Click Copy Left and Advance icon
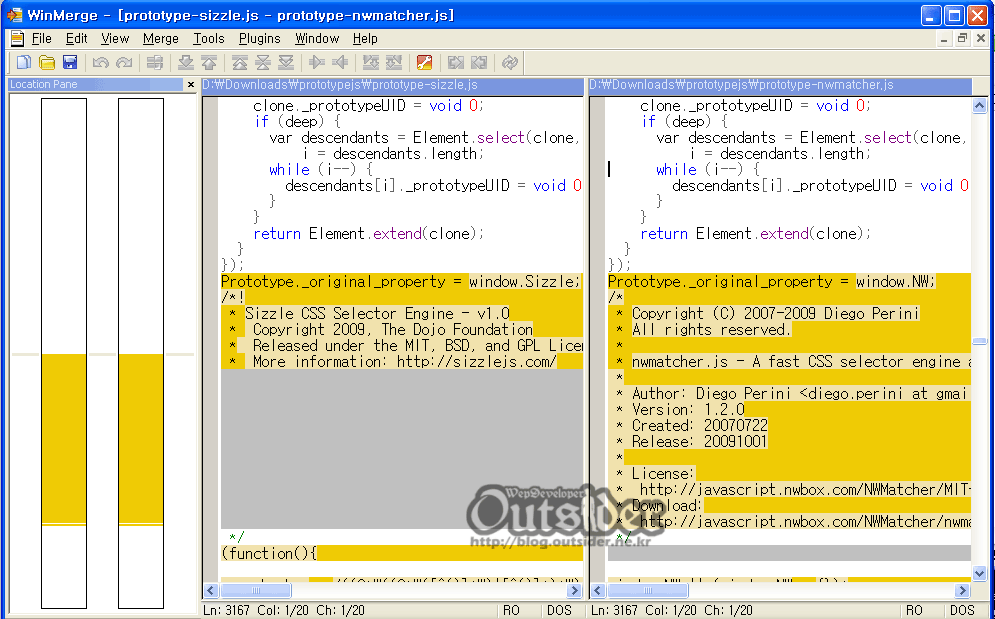Viewport: 995px width, 619px height. [x=394, y=62]
